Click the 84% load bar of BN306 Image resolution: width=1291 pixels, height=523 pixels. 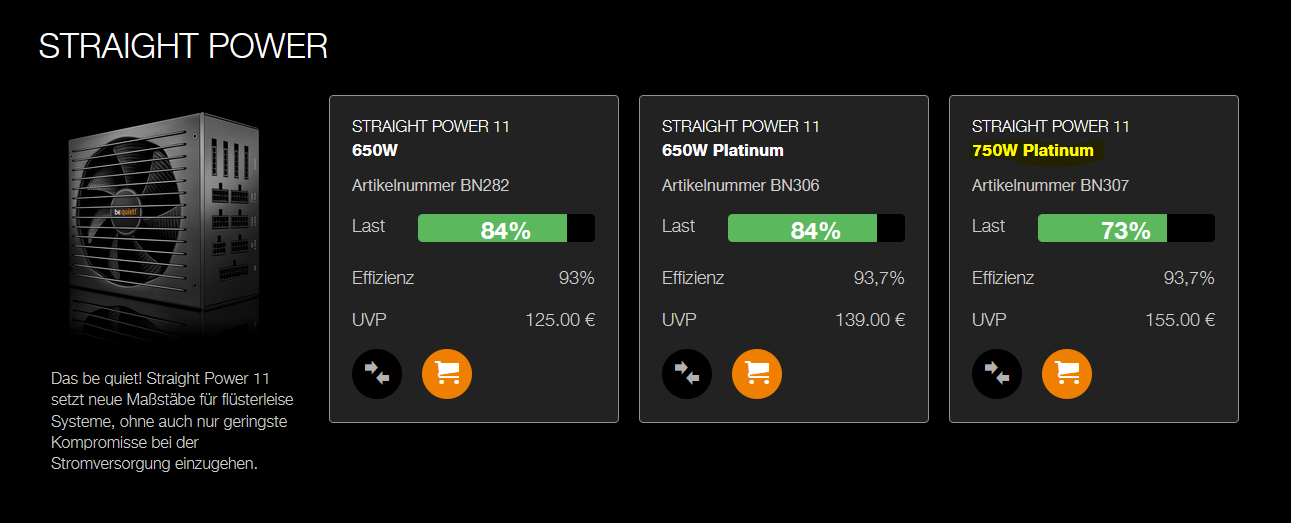815,229
